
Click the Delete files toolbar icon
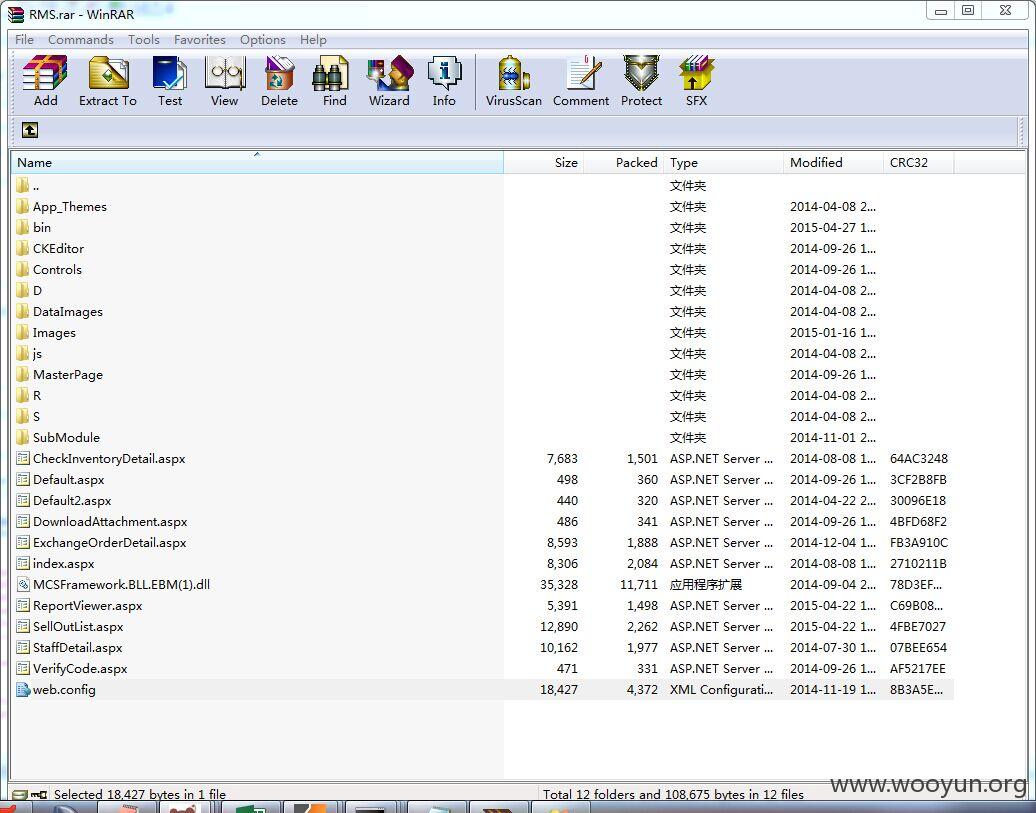[x=279, y=81]
